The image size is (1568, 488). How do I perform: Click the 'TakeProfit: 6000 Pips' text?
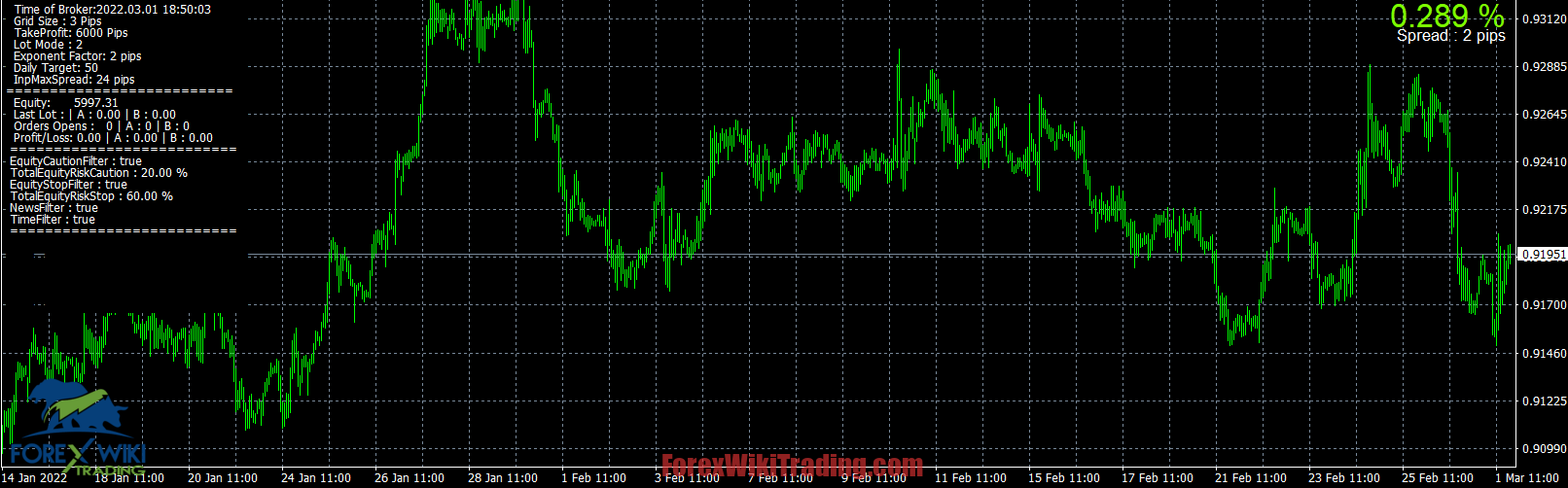click(71, 33)
